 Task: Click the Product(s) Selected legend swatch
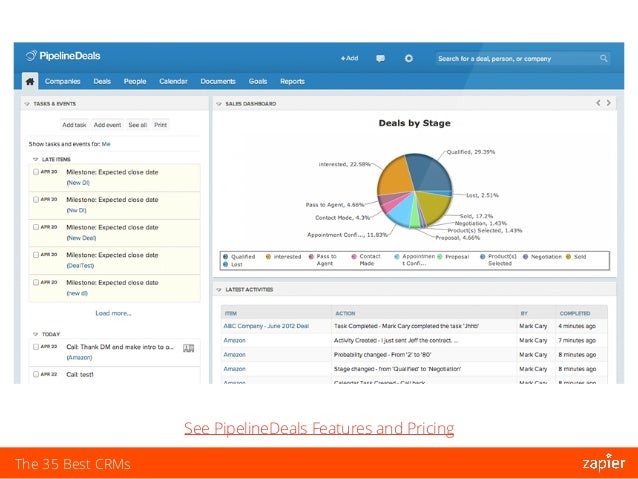[483, 257]
